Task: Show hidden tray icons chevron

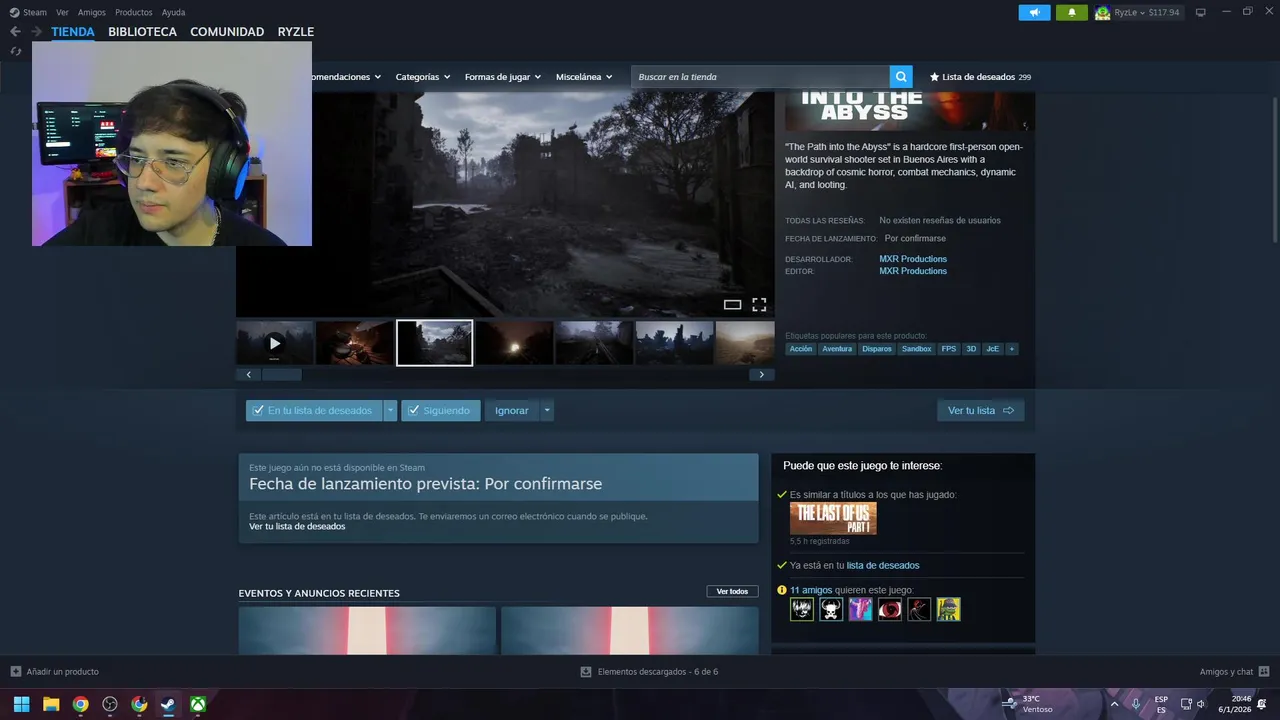Action: tap(1114, 704)
